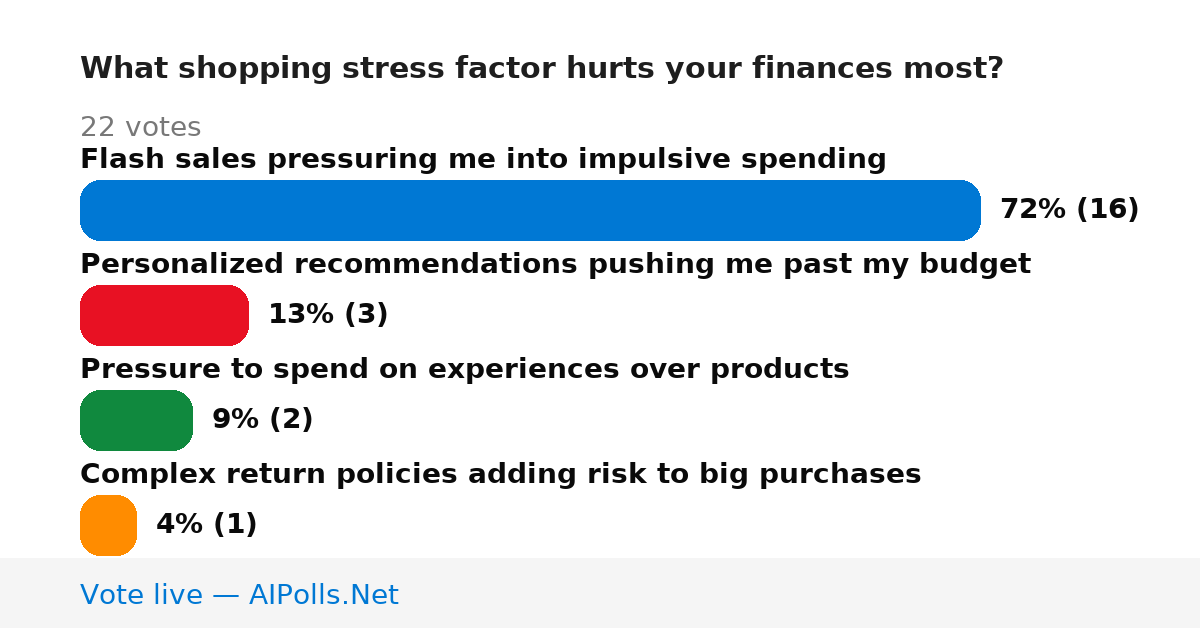Image resolution: width=1200 pixels, height=628 pixels.
Task: Click the '72% (16)' result label
Action: [1069, 209]
